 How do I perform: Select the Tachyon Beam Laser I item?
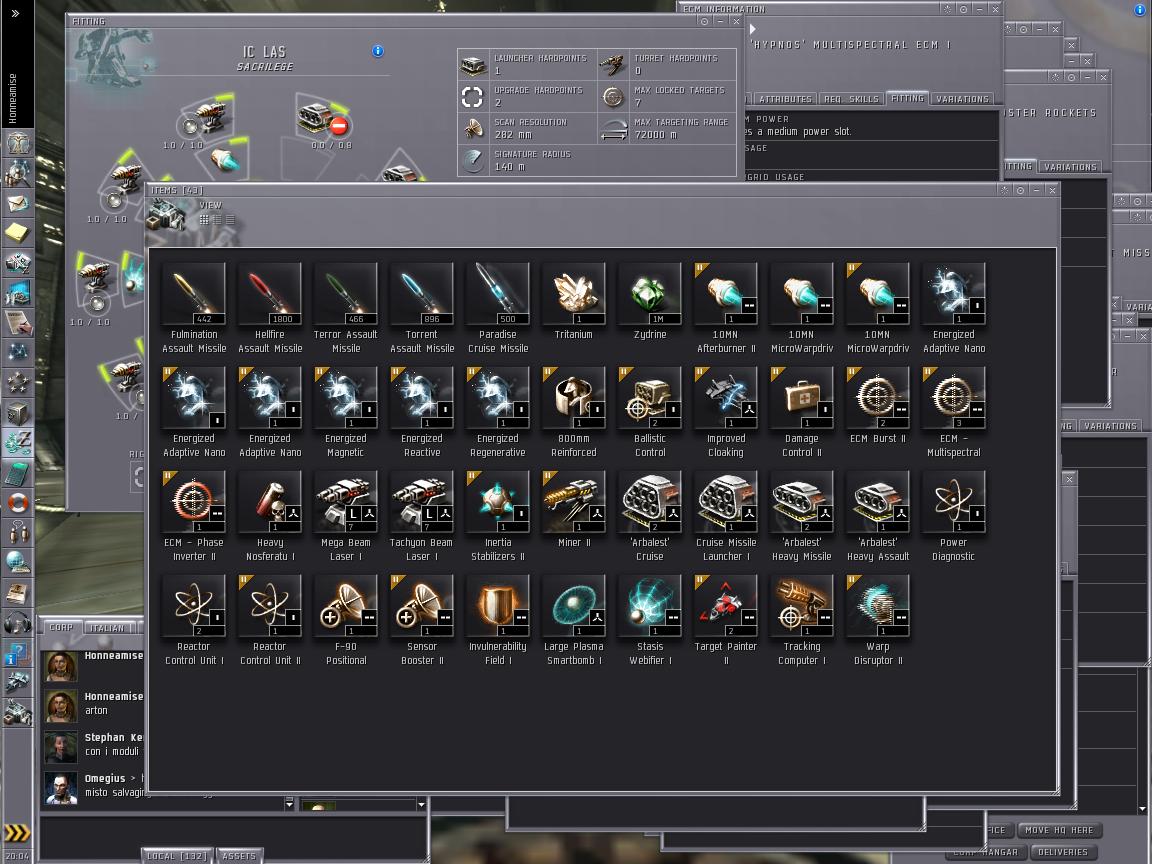[x=422, y=517]
